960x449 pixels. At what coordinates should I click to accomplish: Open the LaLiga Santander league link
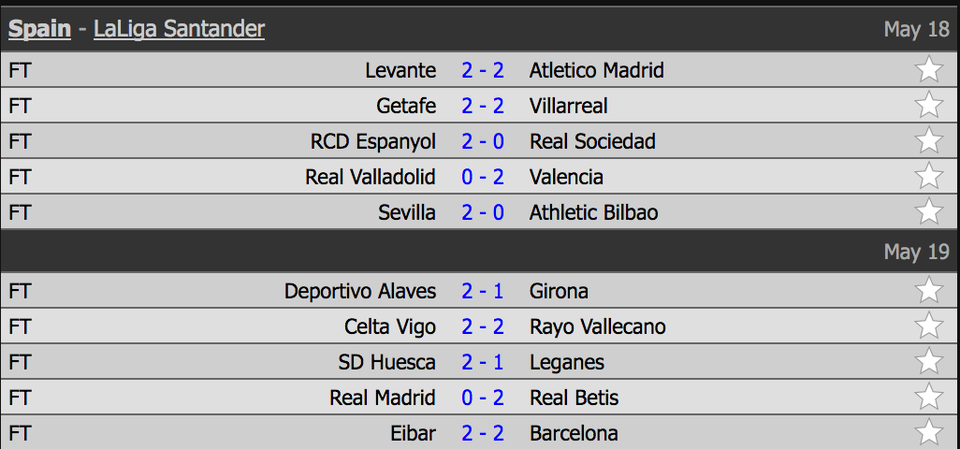179,29
